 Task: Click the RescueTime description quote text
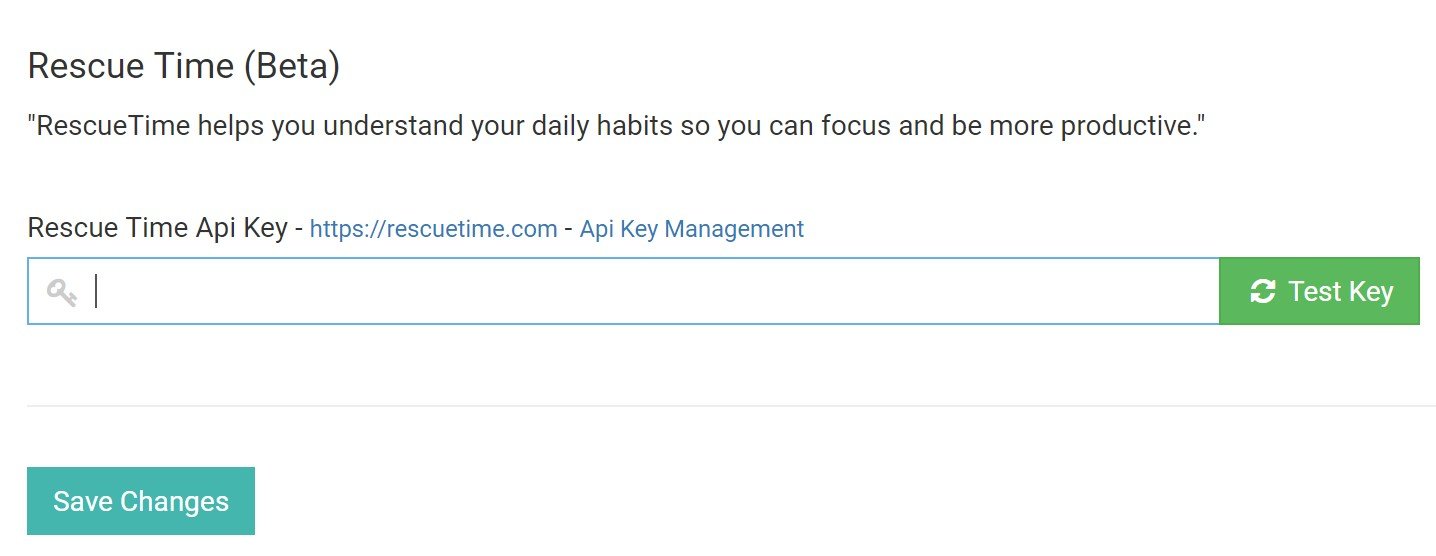[616, 127]
